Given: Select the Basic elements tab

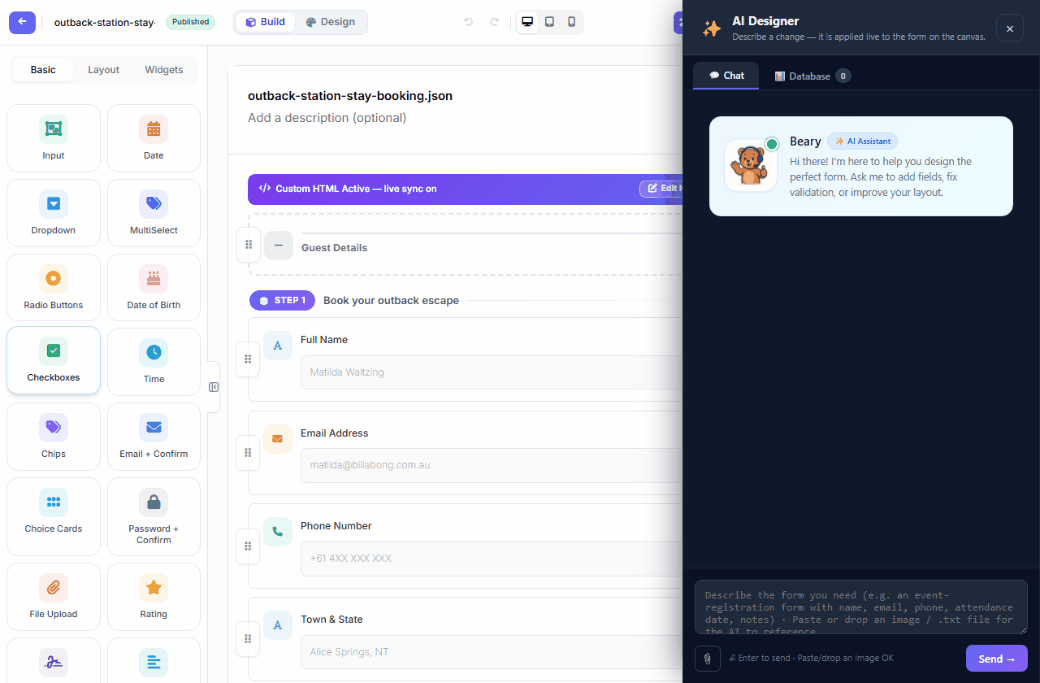Looking at the screenshot, I should 43,70.
